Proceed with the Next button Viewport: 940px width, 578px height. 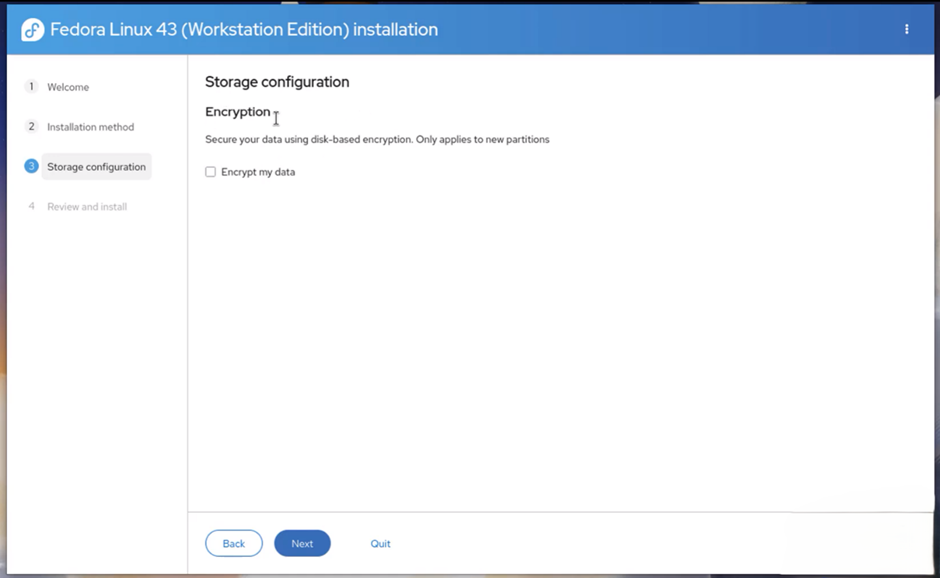click(302, 543)
